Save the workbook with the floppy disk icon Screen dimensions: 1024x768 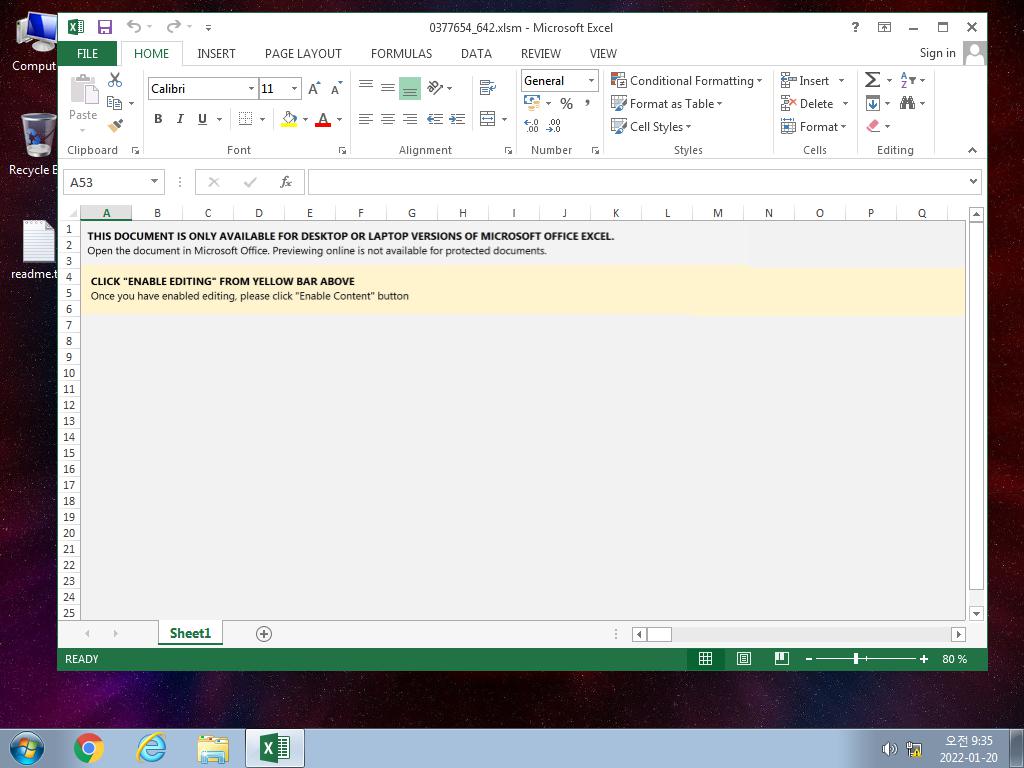[x=104, y=27]
